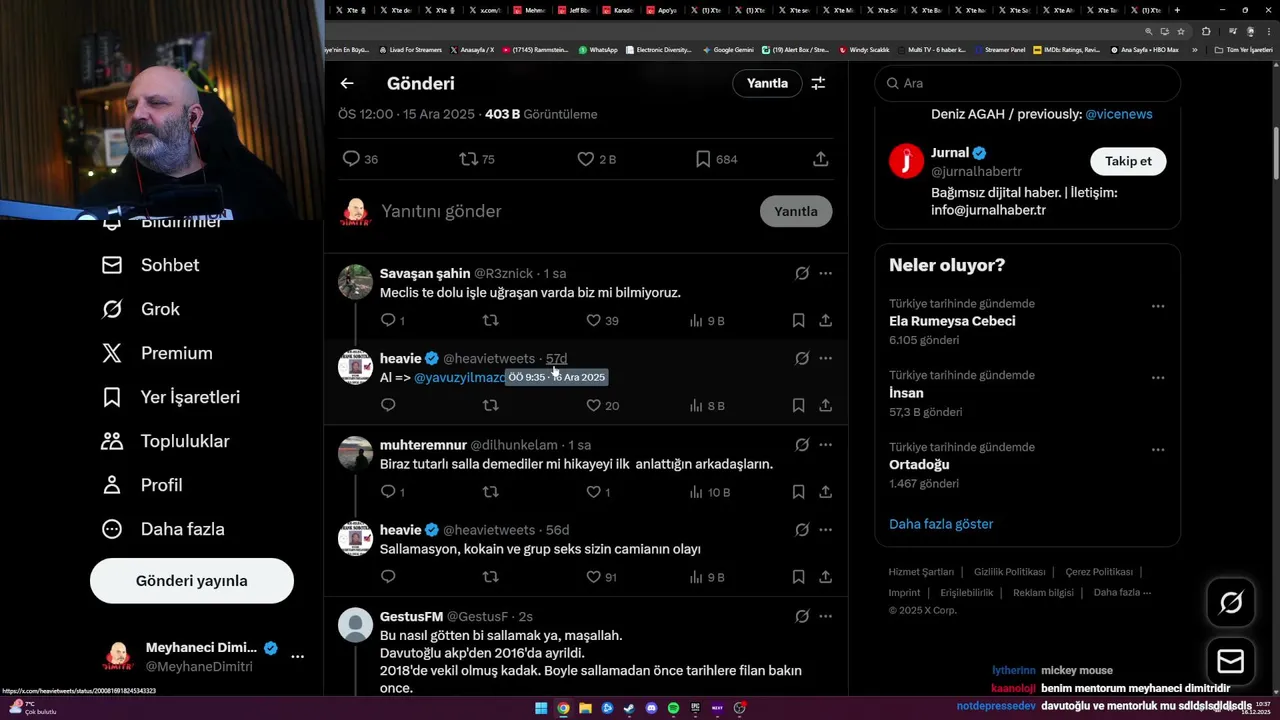Open Google Gemini bookmark in bookmarks bar

[x=728, y=49]
